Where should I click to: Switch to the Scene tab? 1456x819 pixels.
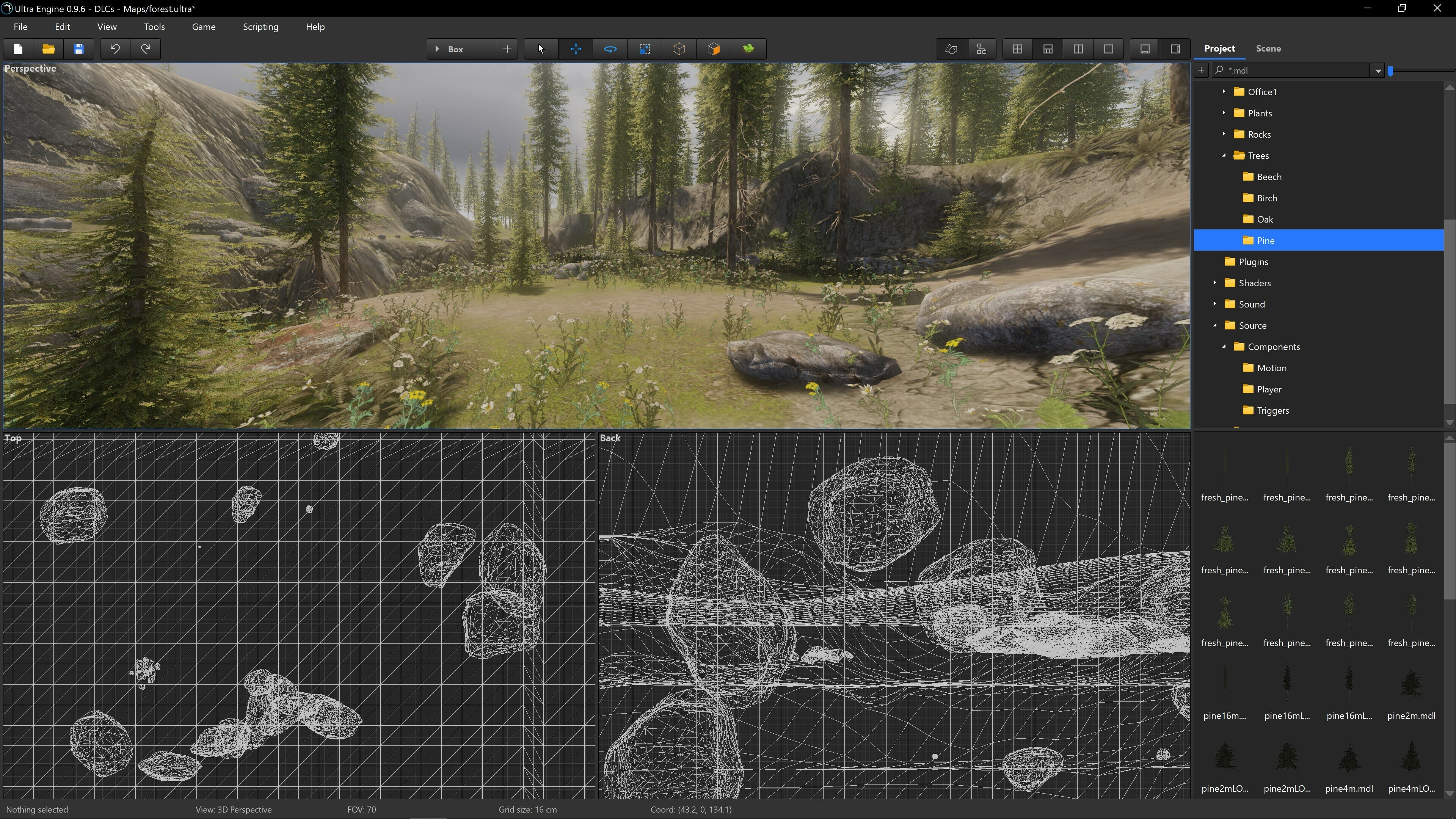tap(1268, 49)
